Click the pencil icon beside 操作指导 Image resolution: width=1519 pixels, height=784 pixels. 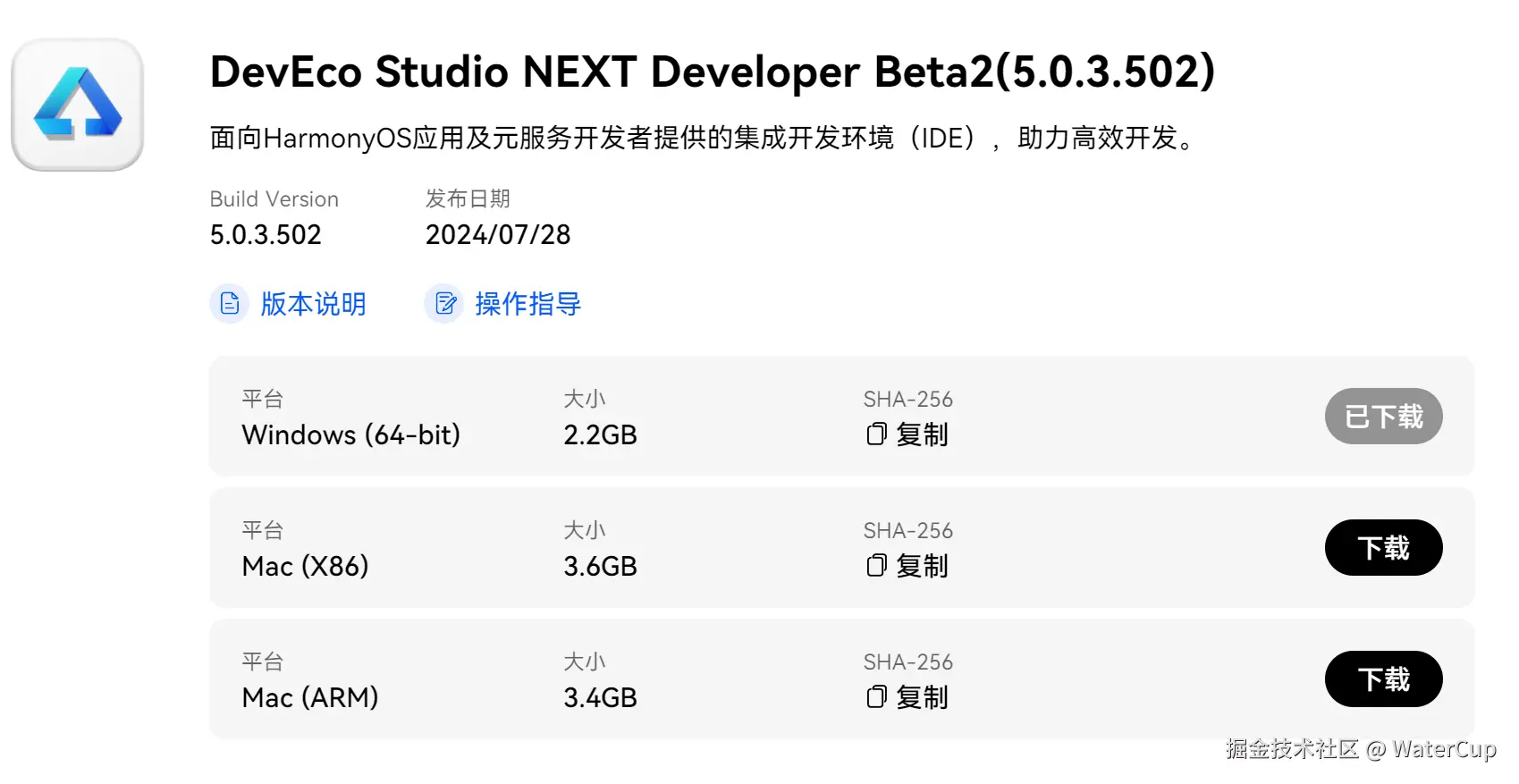(444, 304)
